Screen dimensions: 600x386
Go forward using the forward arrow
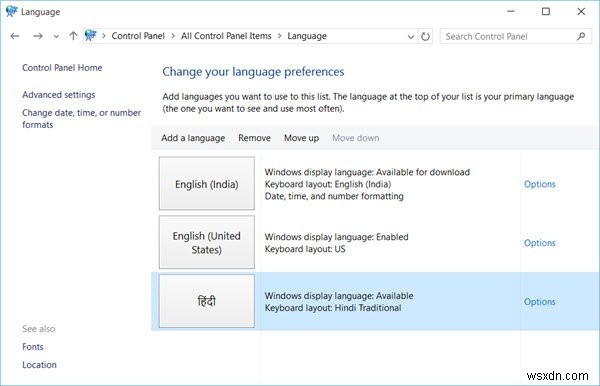38,36
